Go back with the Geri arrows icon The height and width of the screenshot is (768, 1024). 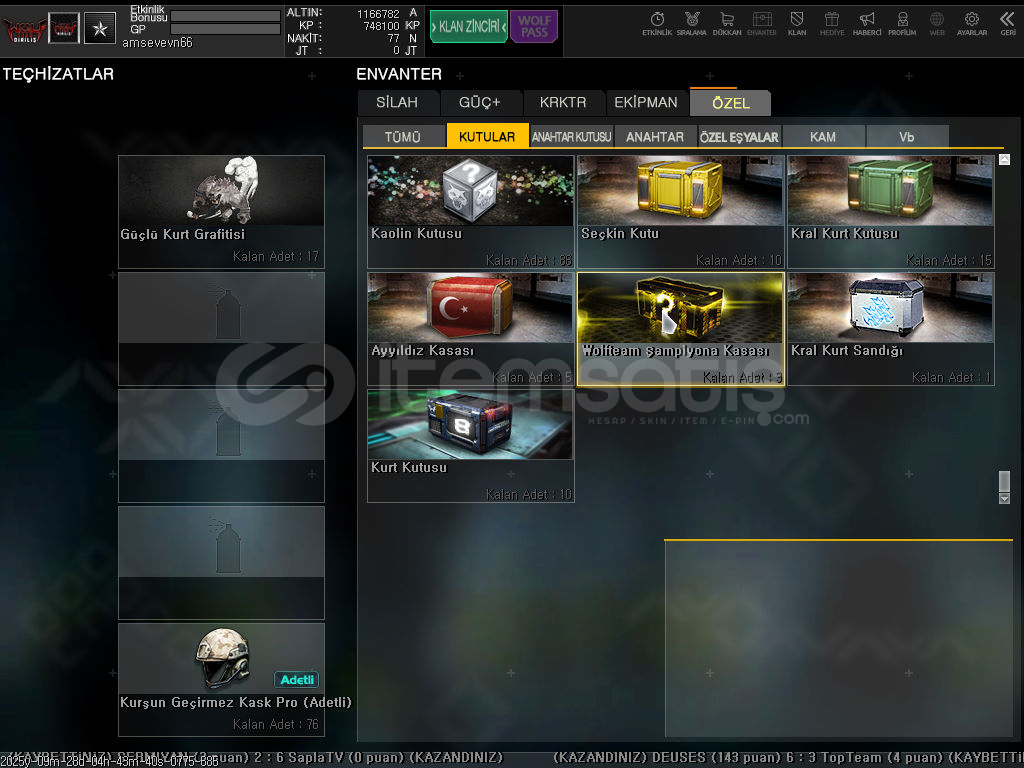pyautogui.click(x=1008, y=24)
